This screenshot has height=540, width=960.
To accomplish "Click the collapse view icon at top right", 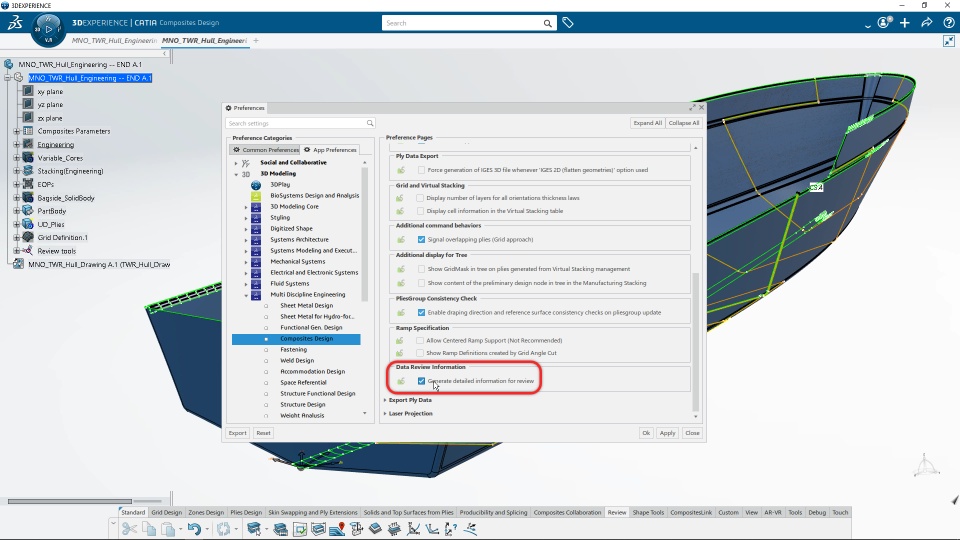I will pyautogui.click(x=948, y=41).
